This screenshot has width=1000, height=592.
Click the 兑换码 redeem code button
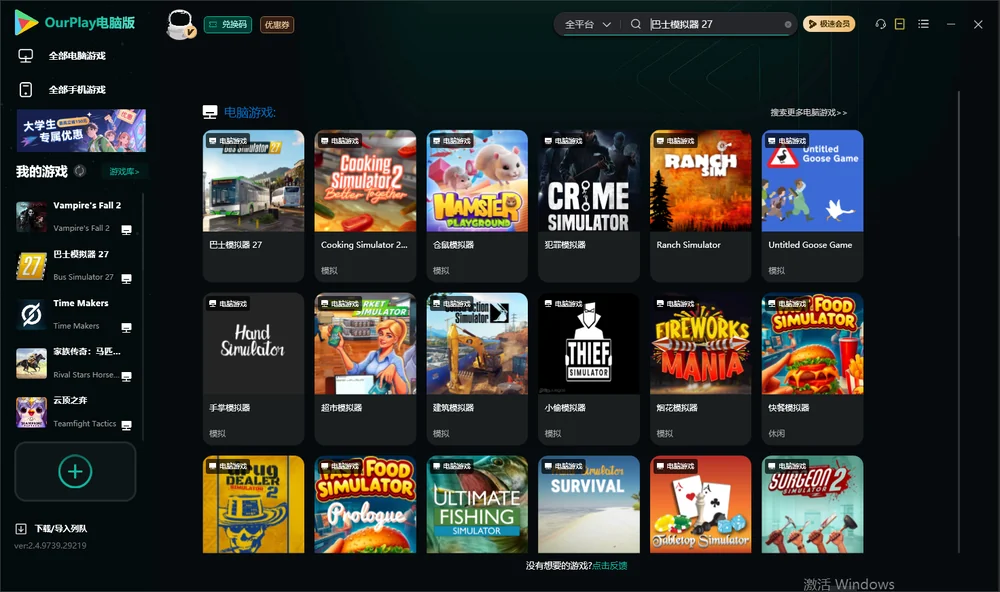pyautogui.click(x=228, y=25)
